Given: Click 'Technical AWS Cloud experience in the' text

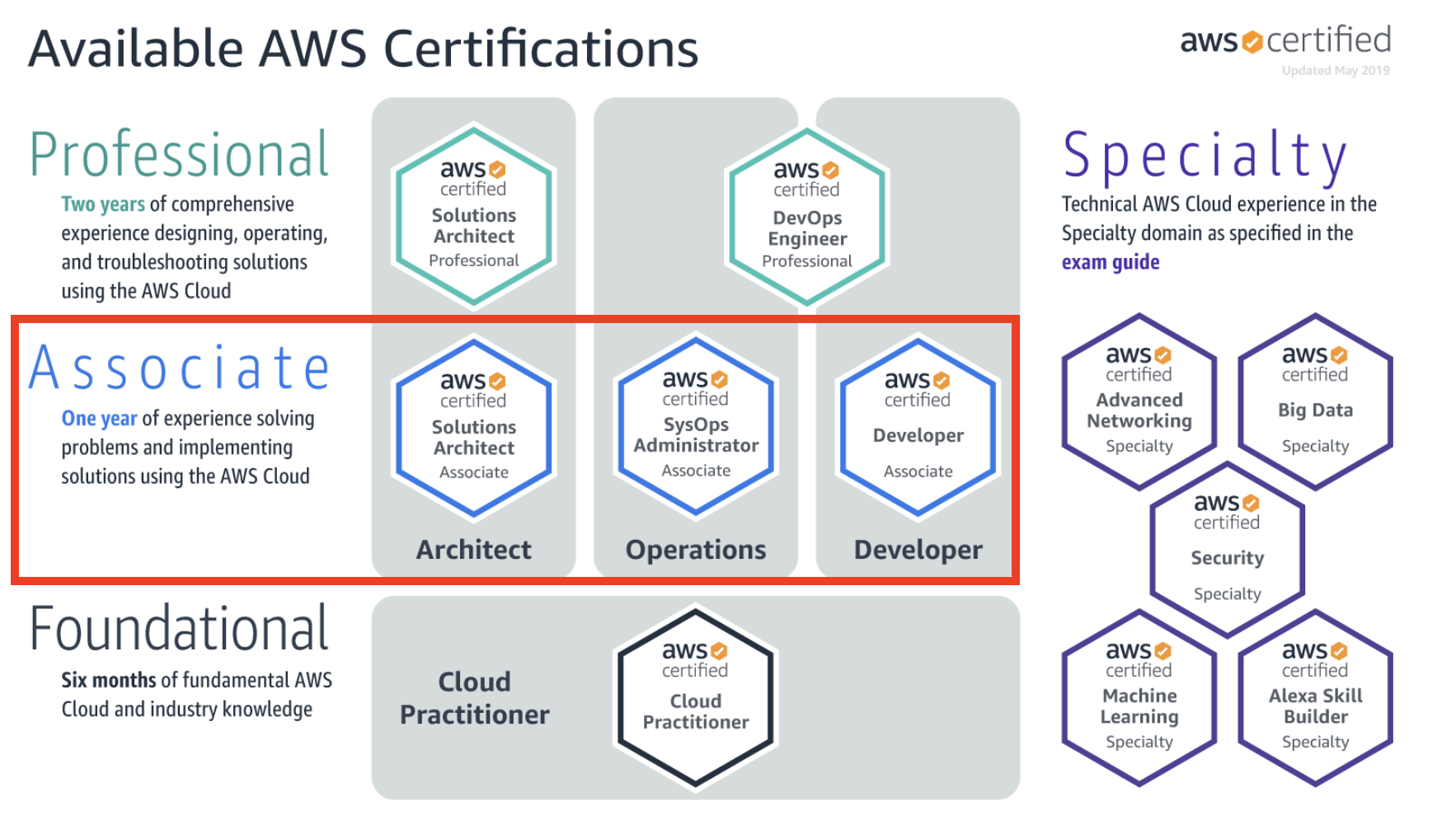Looking at the screenshot, I should 1219,204.
